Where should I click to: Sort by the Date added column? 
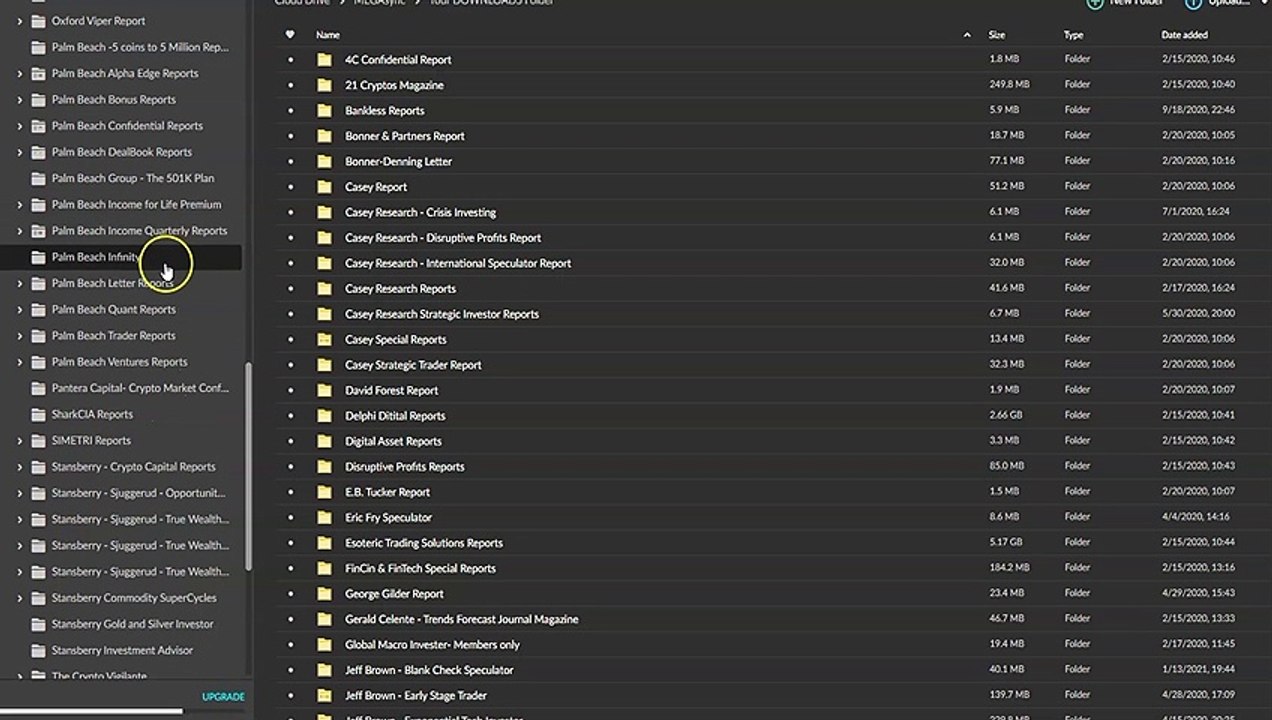[x=1184, y=35]
